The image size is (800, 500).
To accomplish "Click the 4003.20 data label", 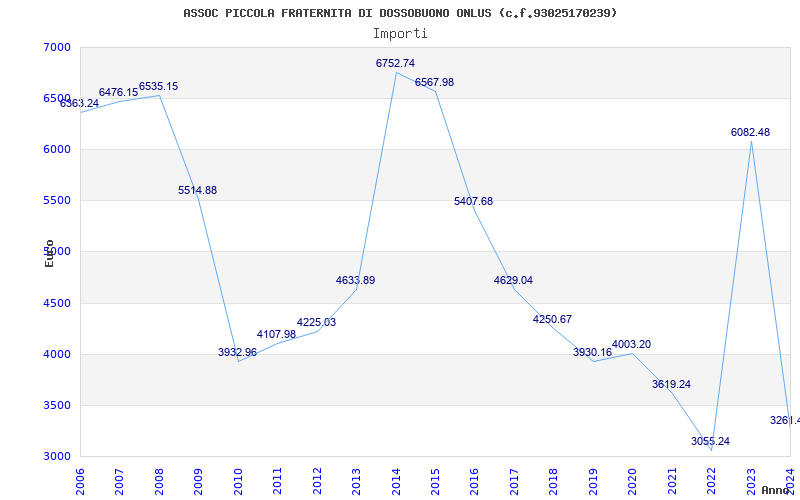I will click(x=632, y=344).
